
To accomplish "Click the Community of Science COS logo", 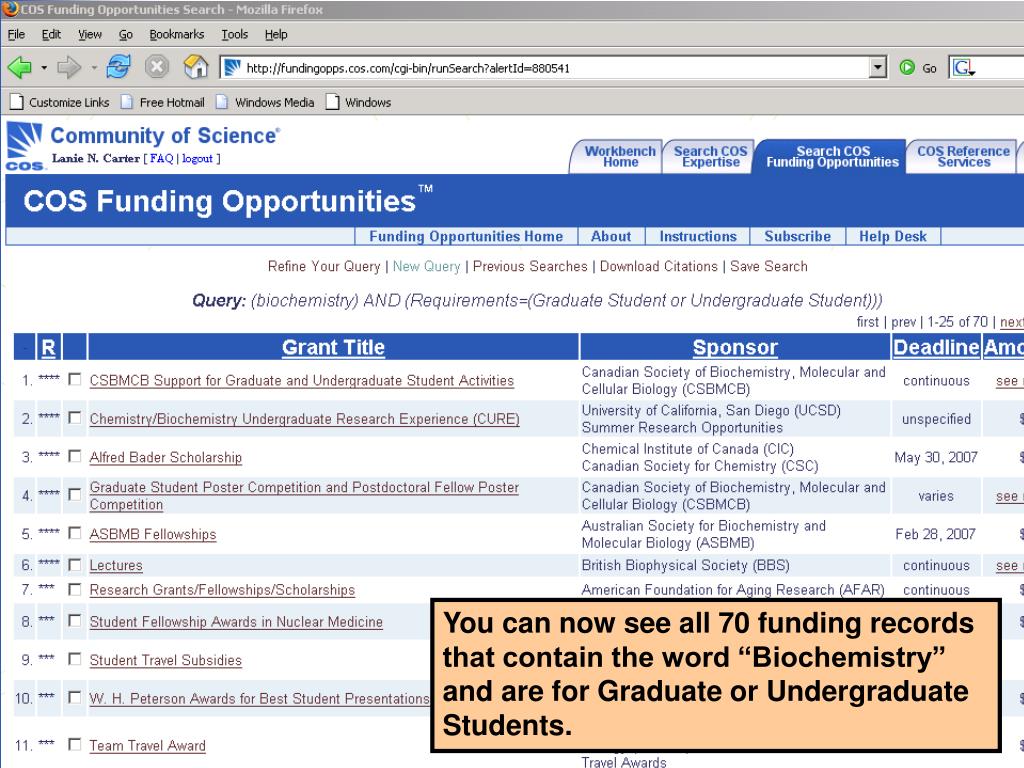I will [25, 147].
